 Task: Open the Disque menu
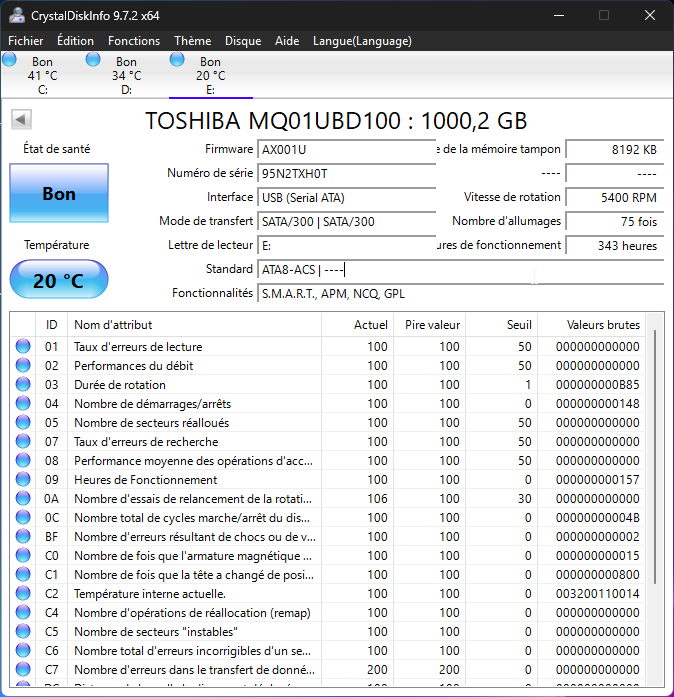(243, 41)
